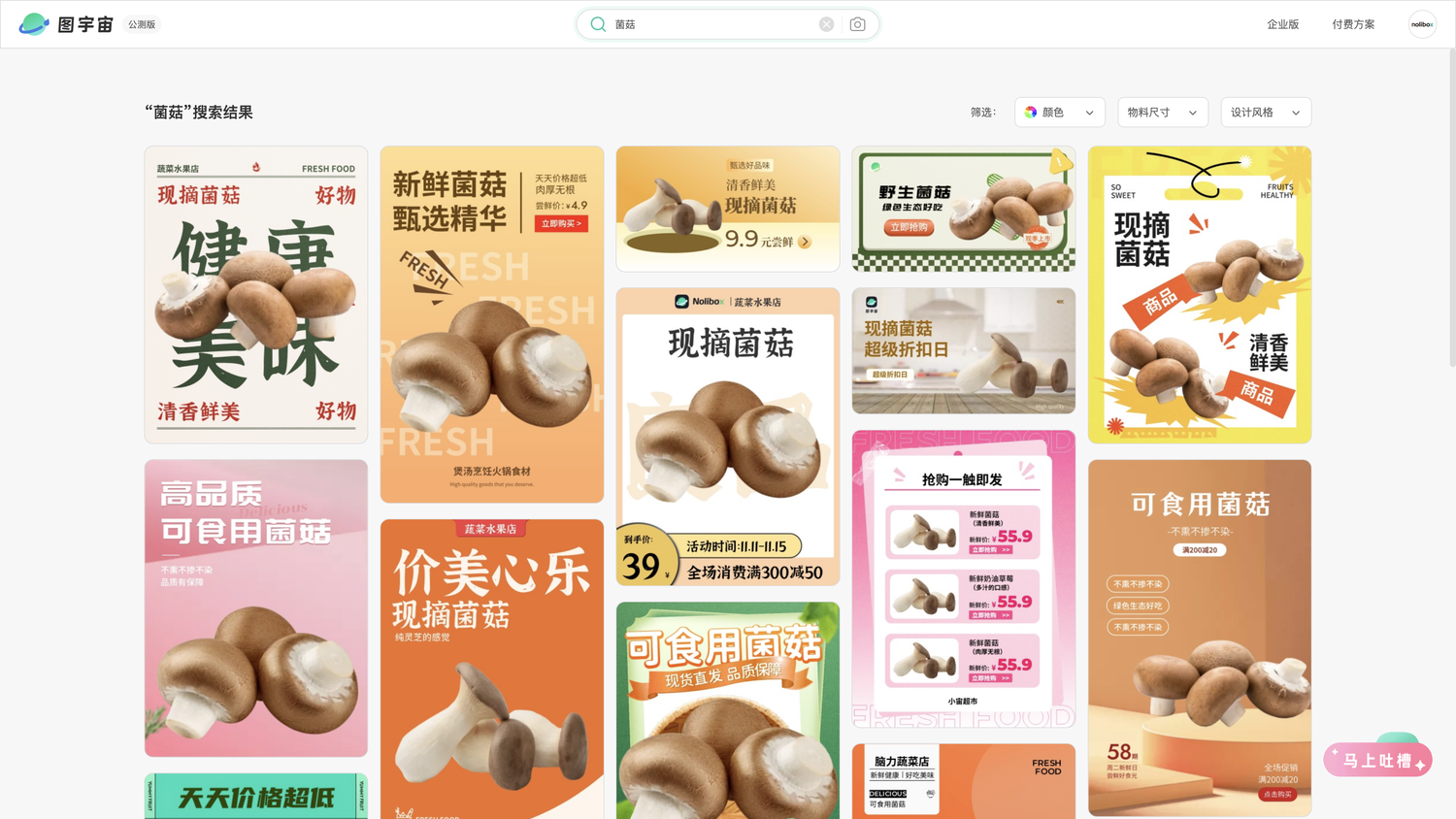Clear the search text with the X icon
1456x819 pixels.
[x=826, y=24]
